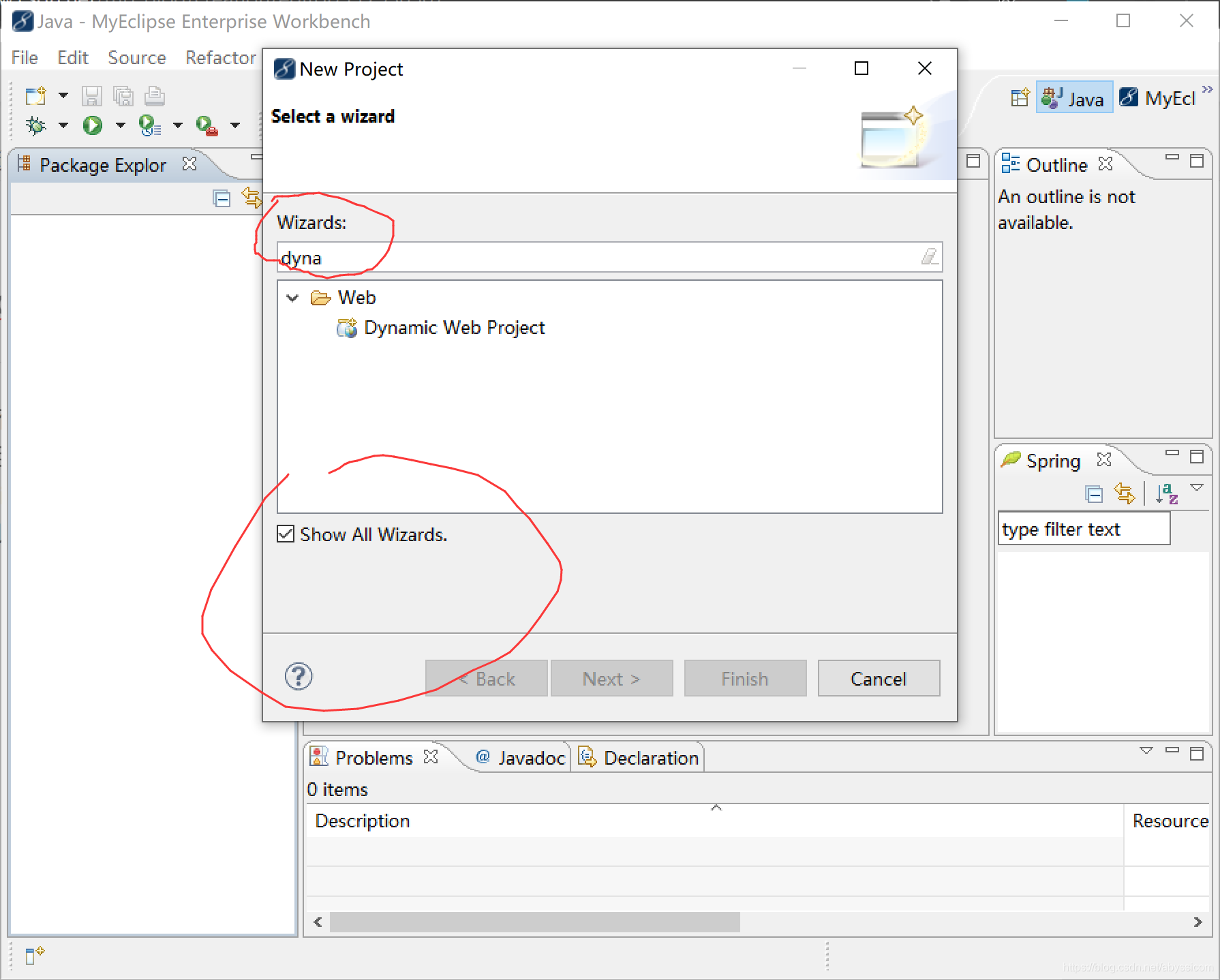Open the File menu
This screenshot has width=1220, height=980.
click(x=25, y=58)
